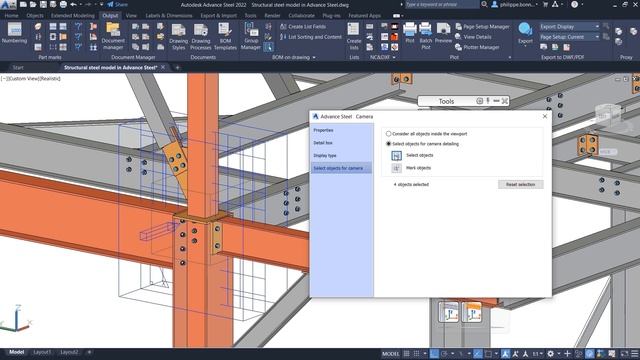Screen dimensions: 640x360
Task: Click Create List Fields
Action: pos(303,27)
